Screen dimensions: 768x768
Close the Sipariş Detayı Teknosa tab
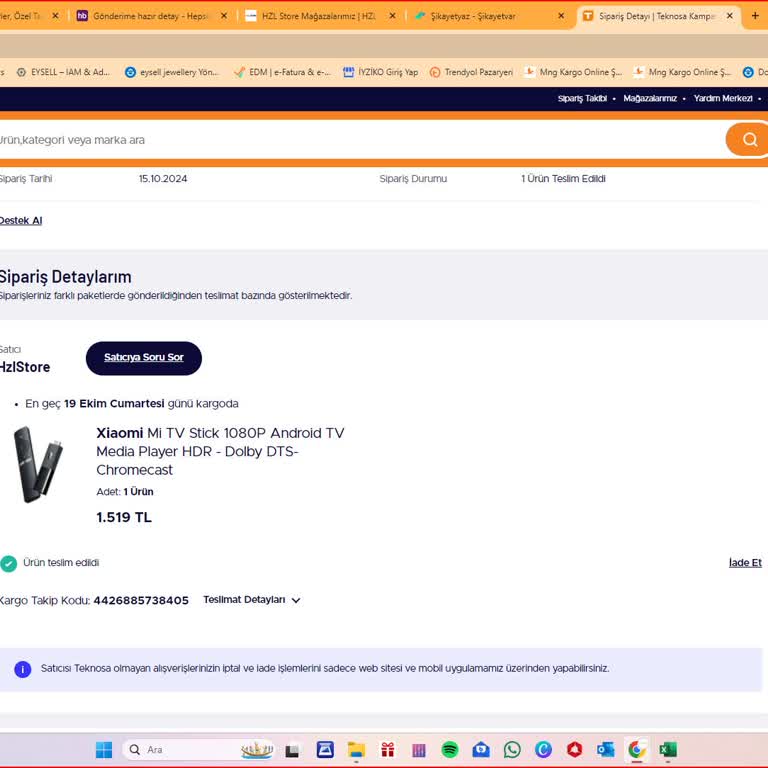tap(730, 16)
